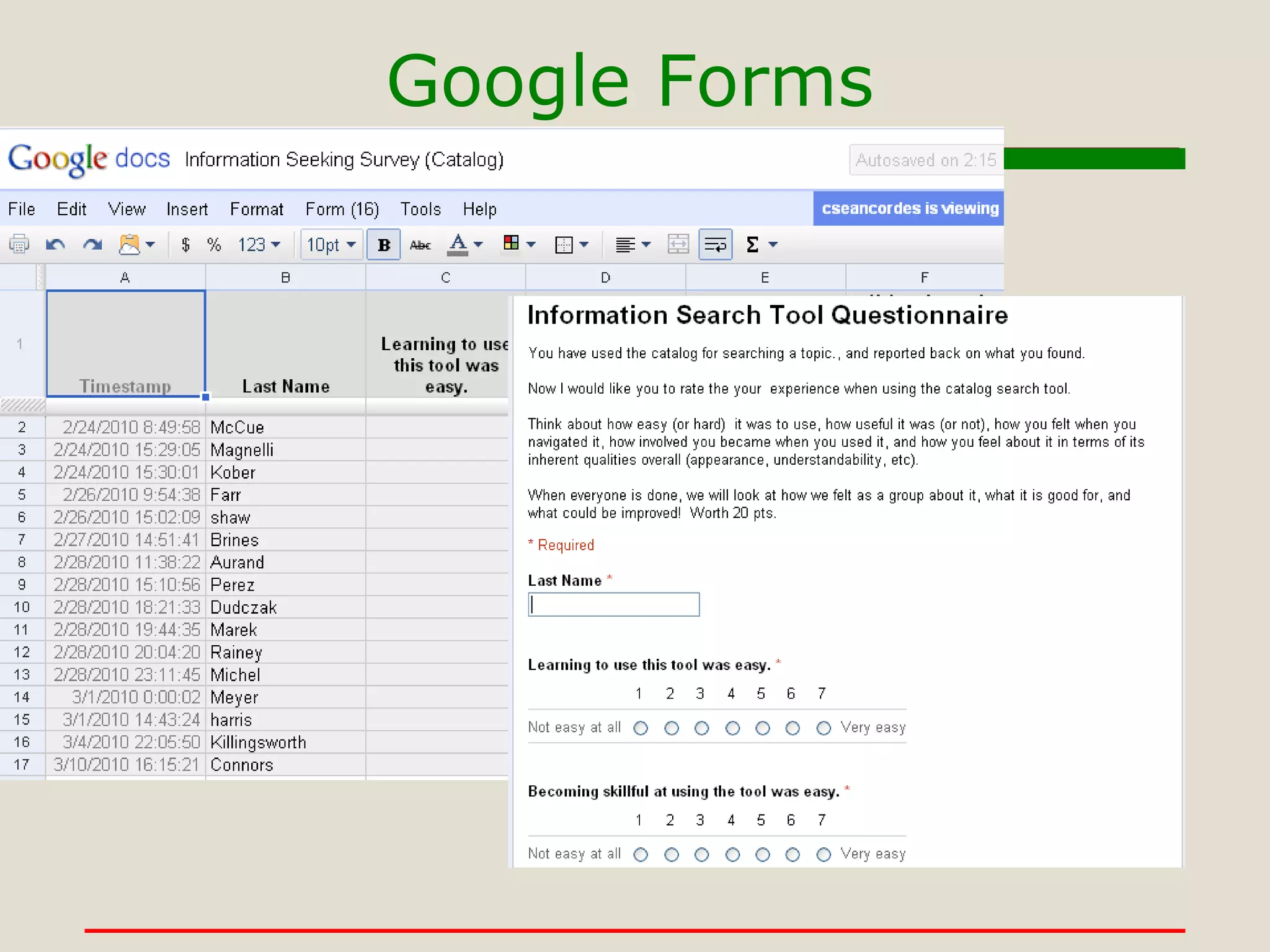Click the text color A icon
Image resolution: width=1270 pixels, height=952 pixels.
(x=458, y=245)
